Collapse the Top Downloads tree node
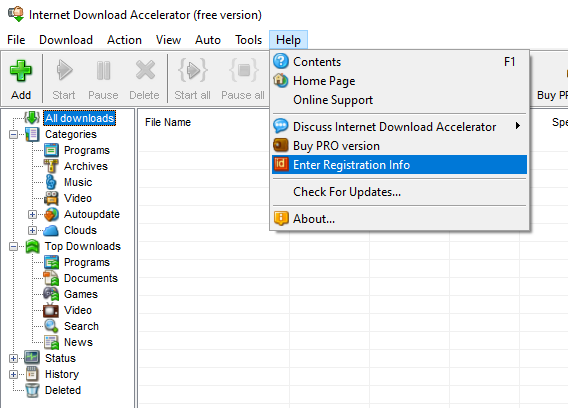This screenshot has width=568, height=408. pyautogui.click(x=13, y=247)
